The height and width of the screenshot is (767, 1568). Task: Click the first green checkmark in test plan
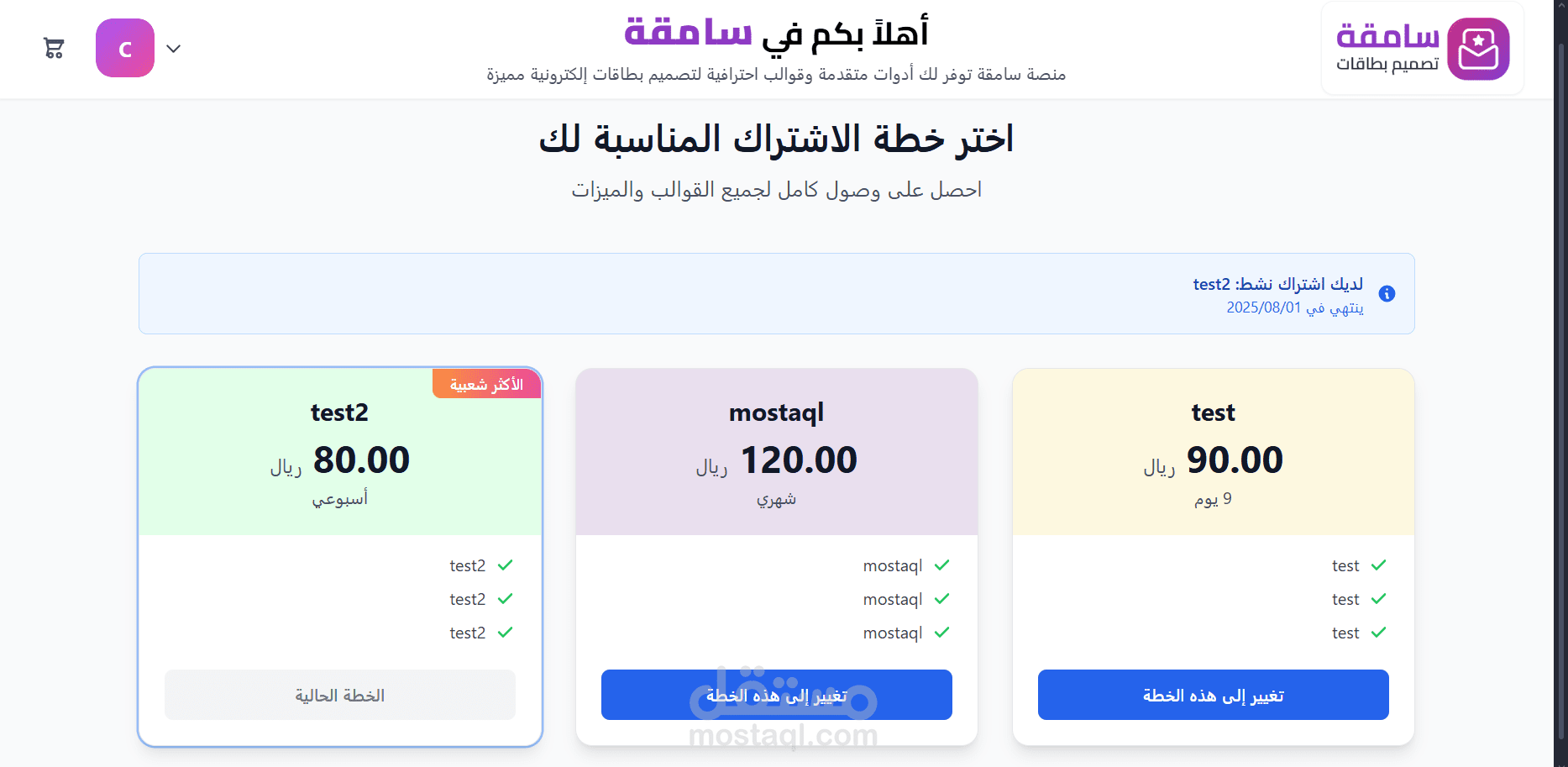tap(1379, 565)
